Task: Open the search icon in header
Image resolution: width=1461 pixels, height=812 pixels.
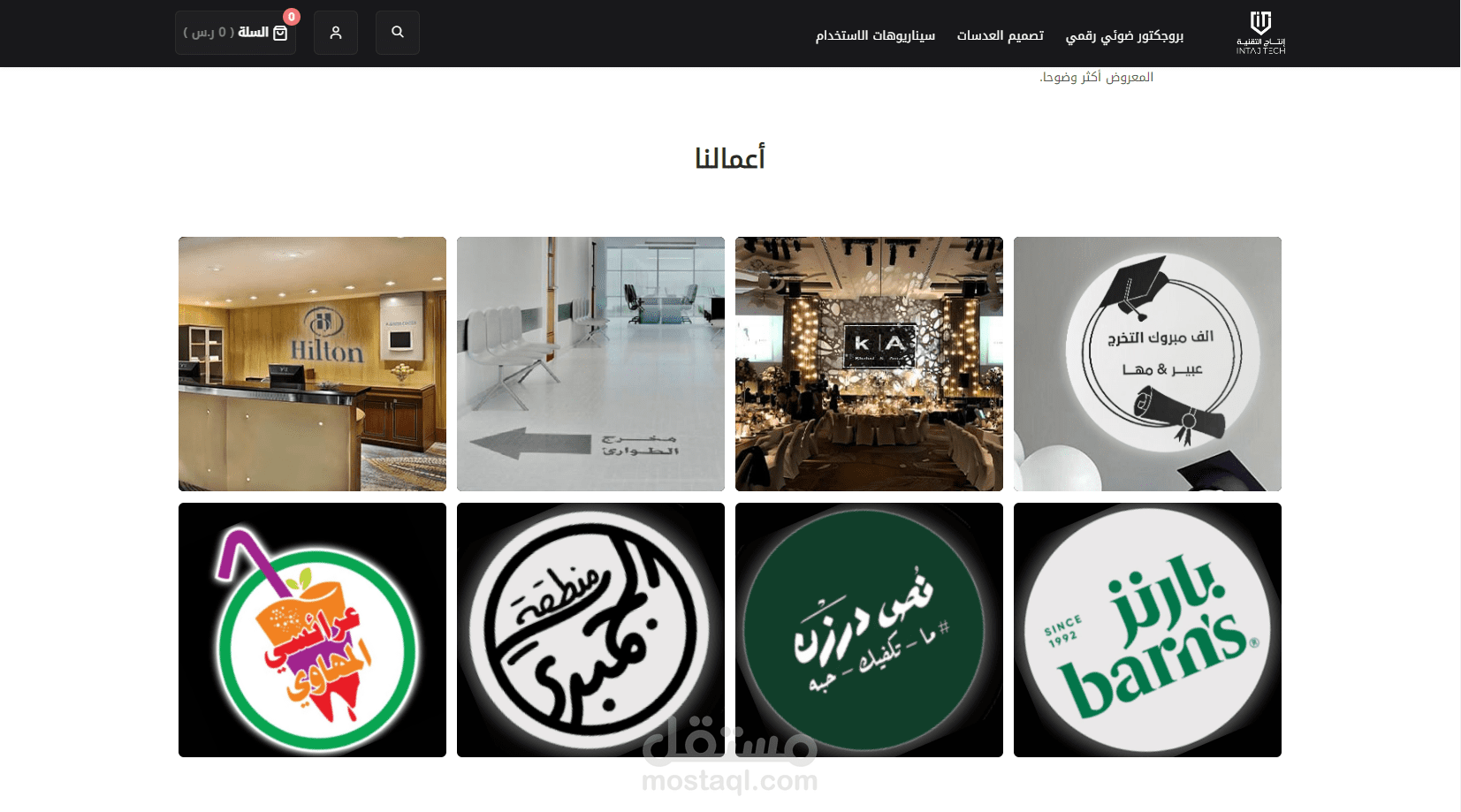Action: (x=398, y=33)
